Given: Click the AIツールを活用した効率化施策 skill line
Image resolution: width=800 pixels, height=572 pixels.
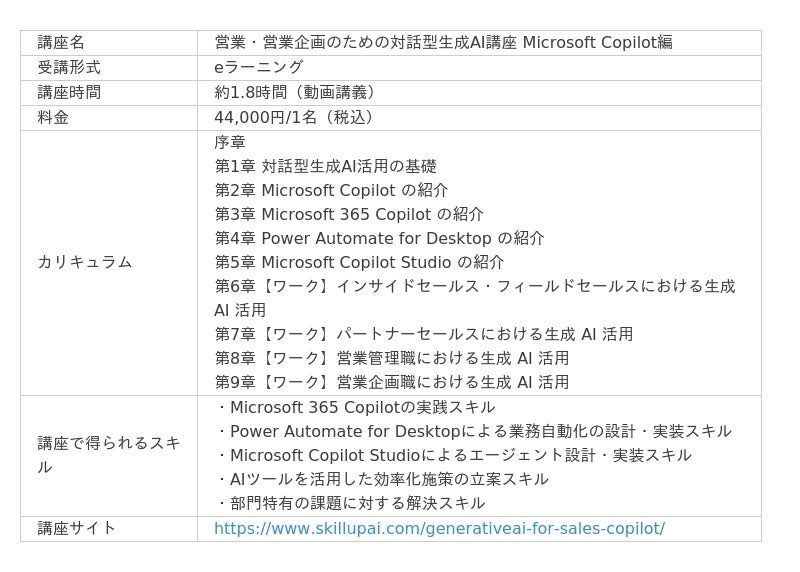Looking at the screenshot, I should click(x=382, y=479).
